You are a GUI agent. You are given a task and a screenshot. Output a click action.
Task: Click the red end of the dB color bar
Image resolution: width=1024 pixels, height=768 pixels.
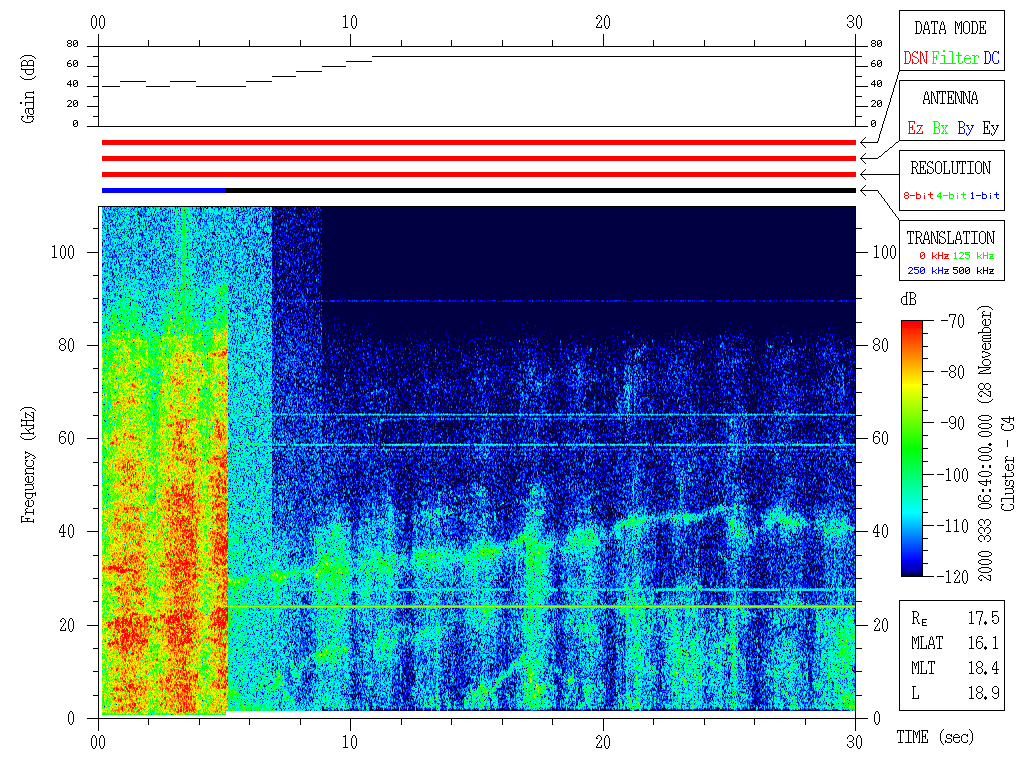[x=912, y=326]
